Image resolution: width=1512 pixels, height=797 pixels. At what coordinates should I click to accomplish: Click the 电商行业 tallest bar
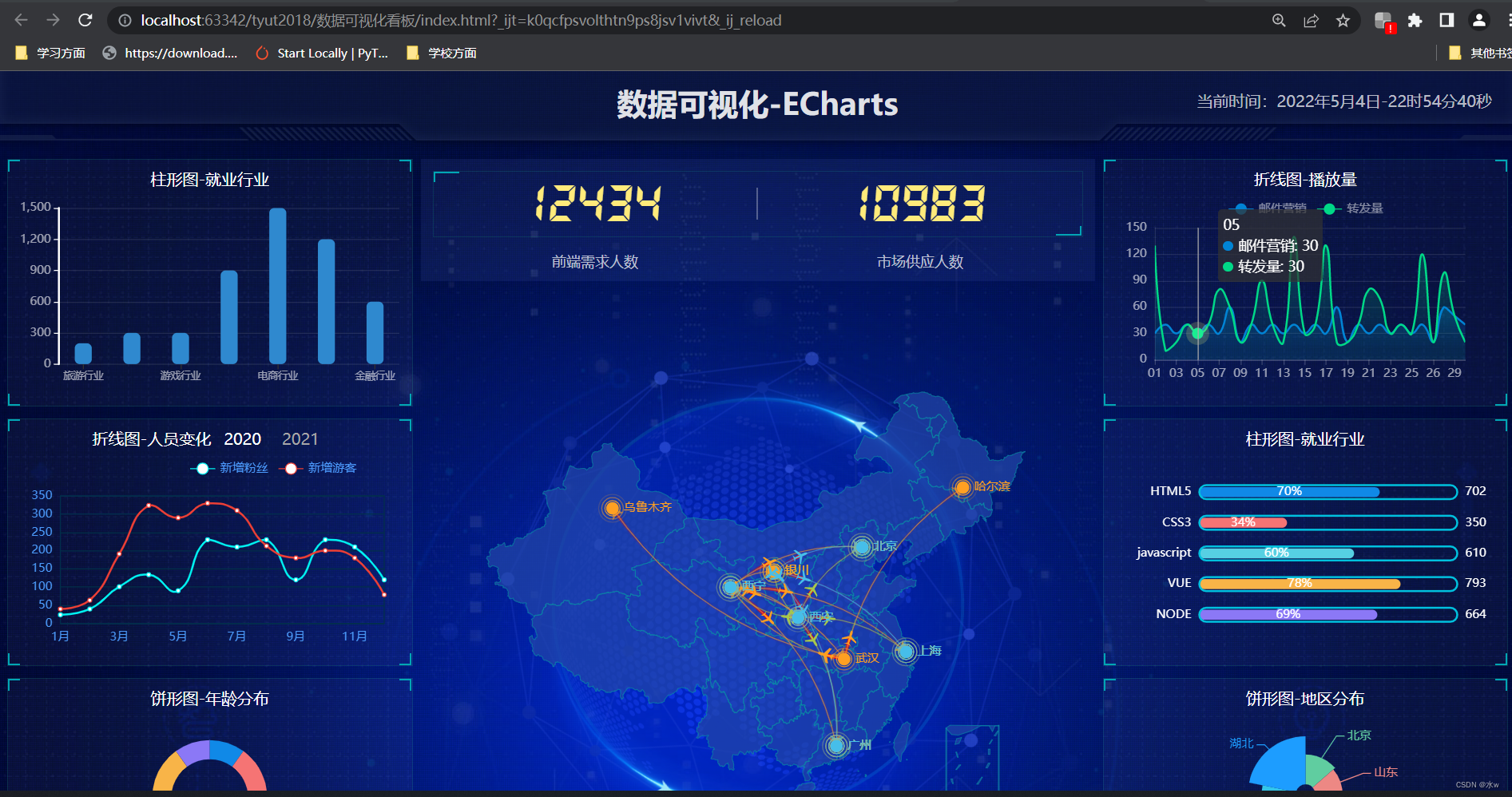pyautogui.click(x=278, y=286)
